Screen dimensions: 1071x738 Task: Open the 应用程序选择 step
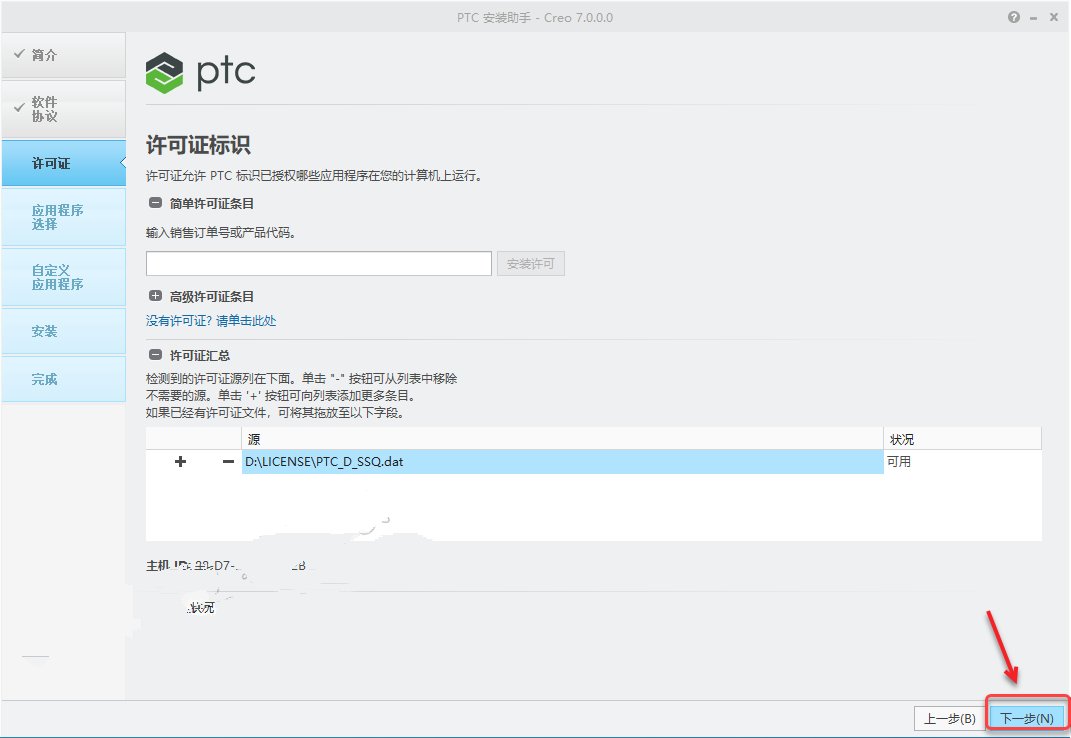pos(64,217)
